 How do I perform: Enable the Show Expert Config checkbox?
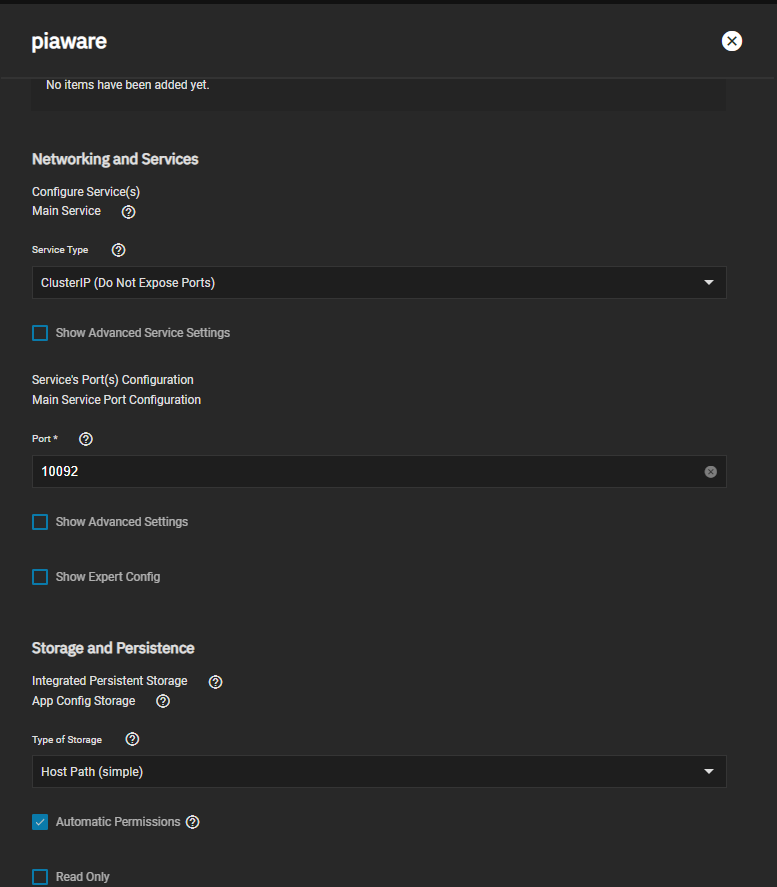(x=40, y=577)
